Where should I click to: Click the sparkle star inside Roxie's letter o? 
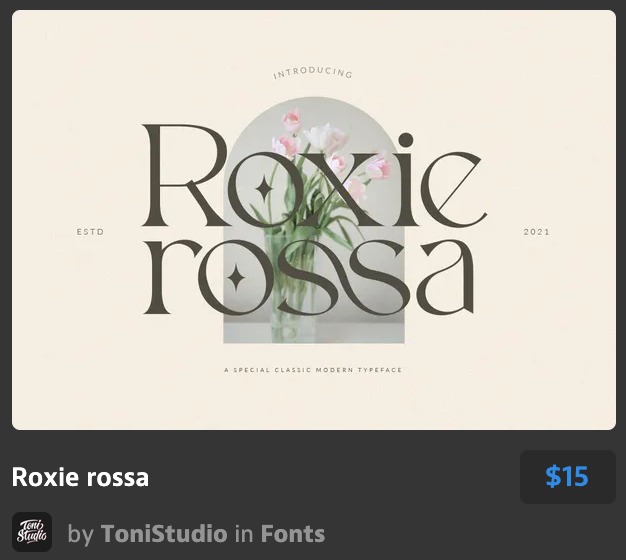(x=264, y=189)
